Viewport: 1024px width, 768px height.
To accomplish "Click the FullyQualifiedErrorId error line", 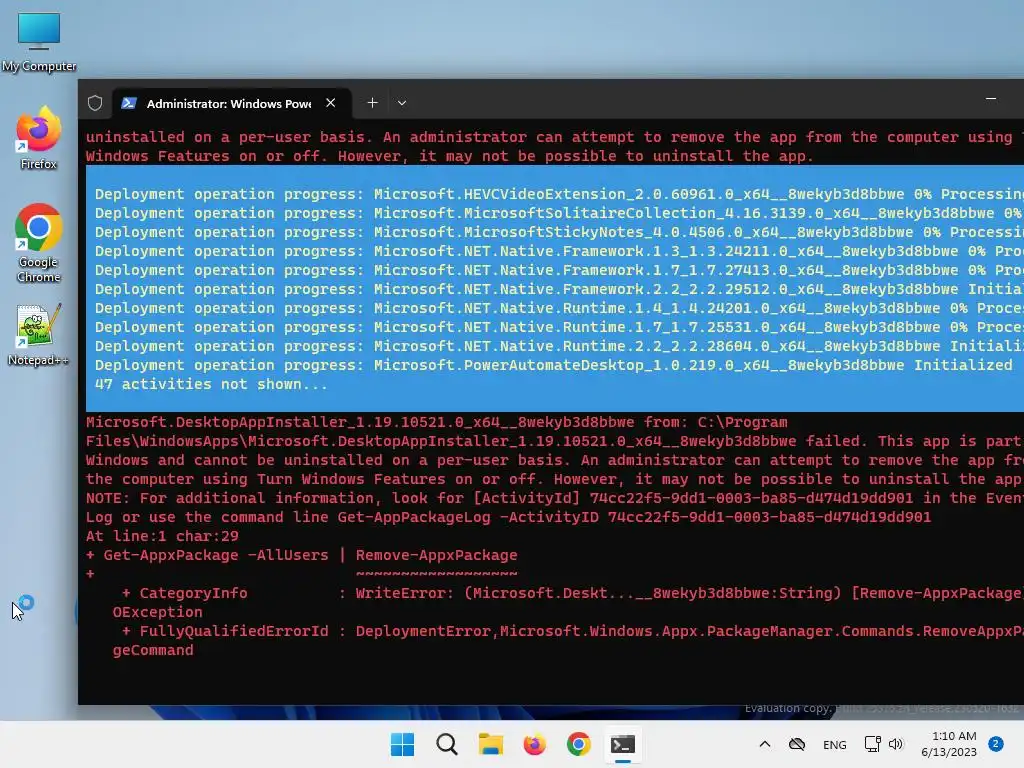I will pyautogui.click(x=572, y=631).
